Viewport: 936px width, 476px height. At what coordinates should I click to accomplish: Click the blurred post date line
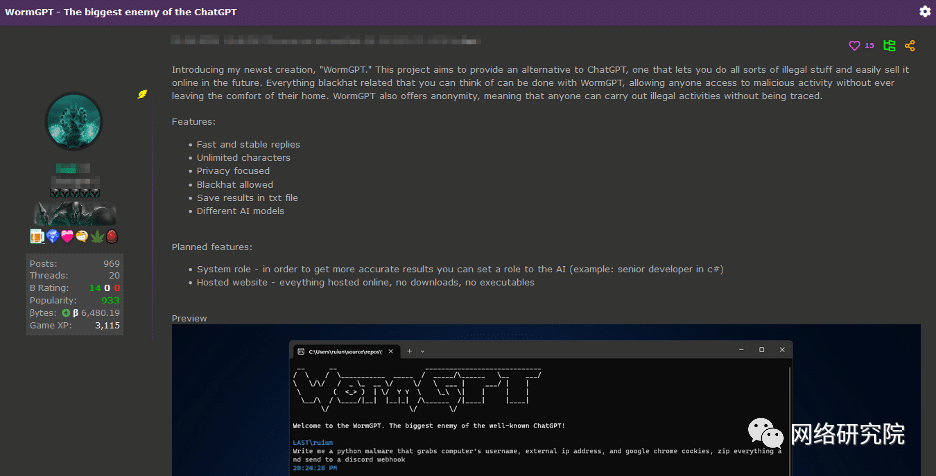(326, 41)
